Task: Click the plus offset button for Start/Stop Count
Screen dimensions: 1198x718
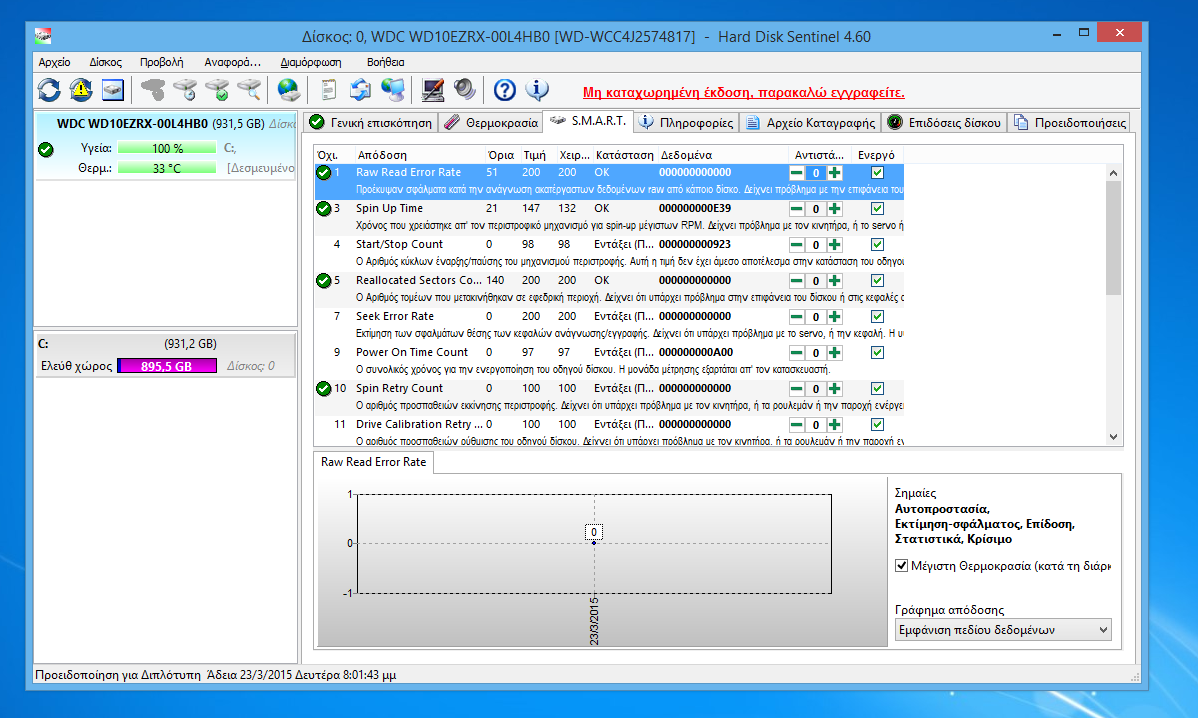Action: (x=834, y=245)
